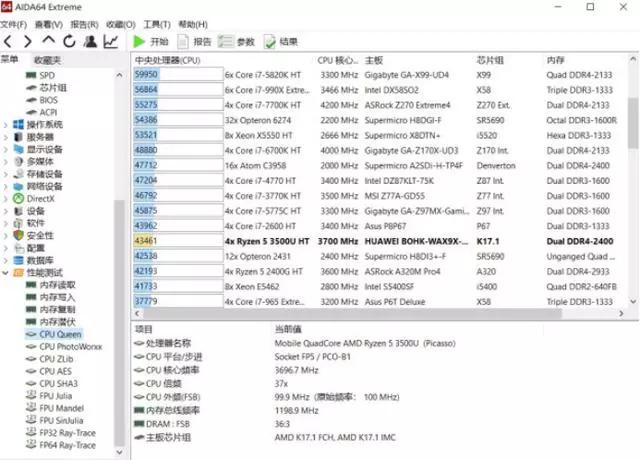Open the 查看(V) menu
640x460 pixels.
tap(49, 24)
